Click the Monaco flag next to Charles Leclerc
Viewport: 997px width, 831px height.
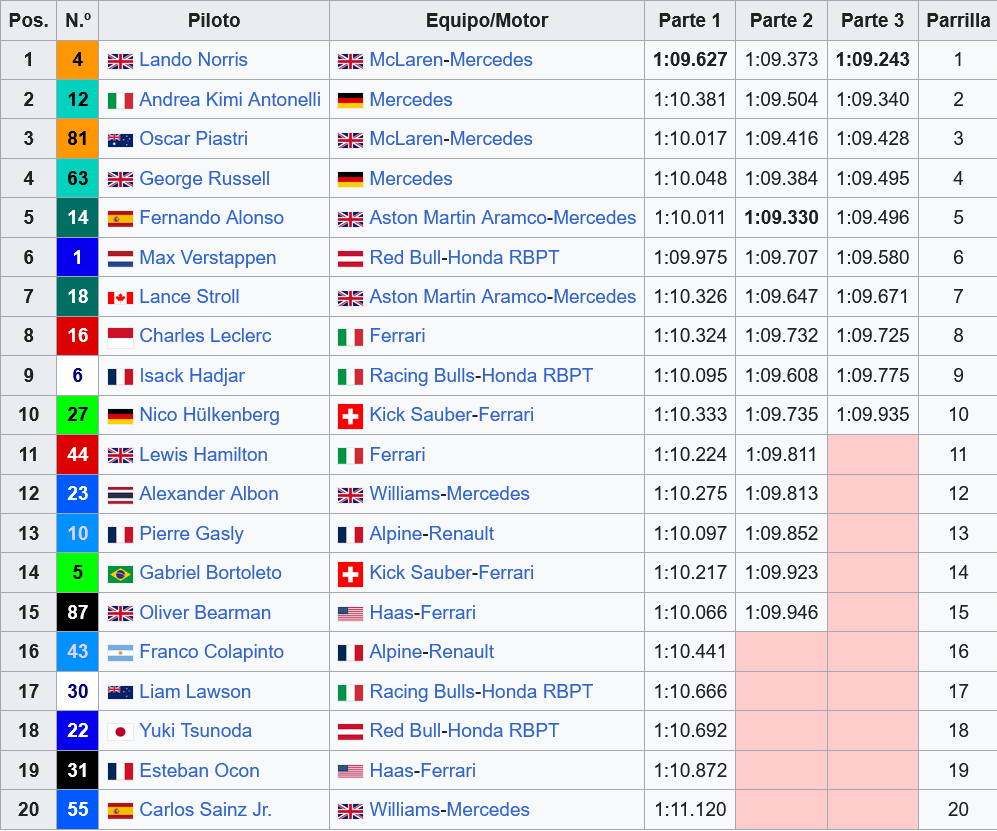click(120, 337)
